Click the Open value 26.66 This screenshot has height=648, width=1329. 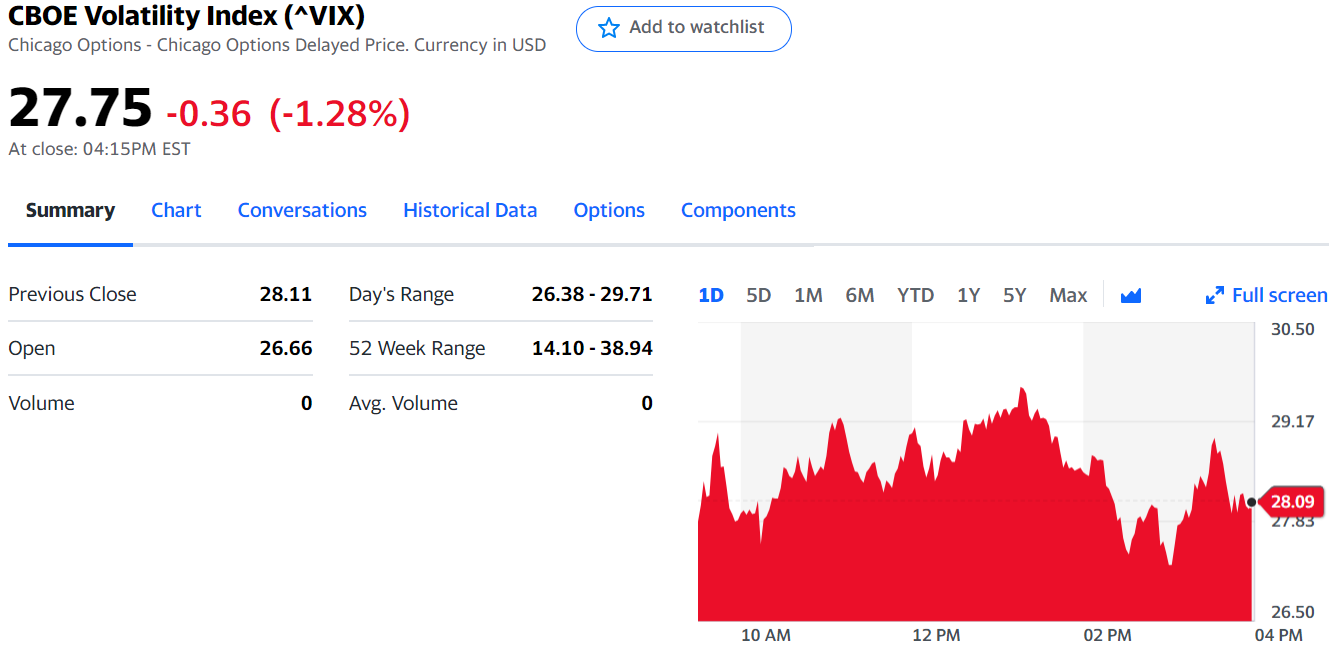(286, 348)
